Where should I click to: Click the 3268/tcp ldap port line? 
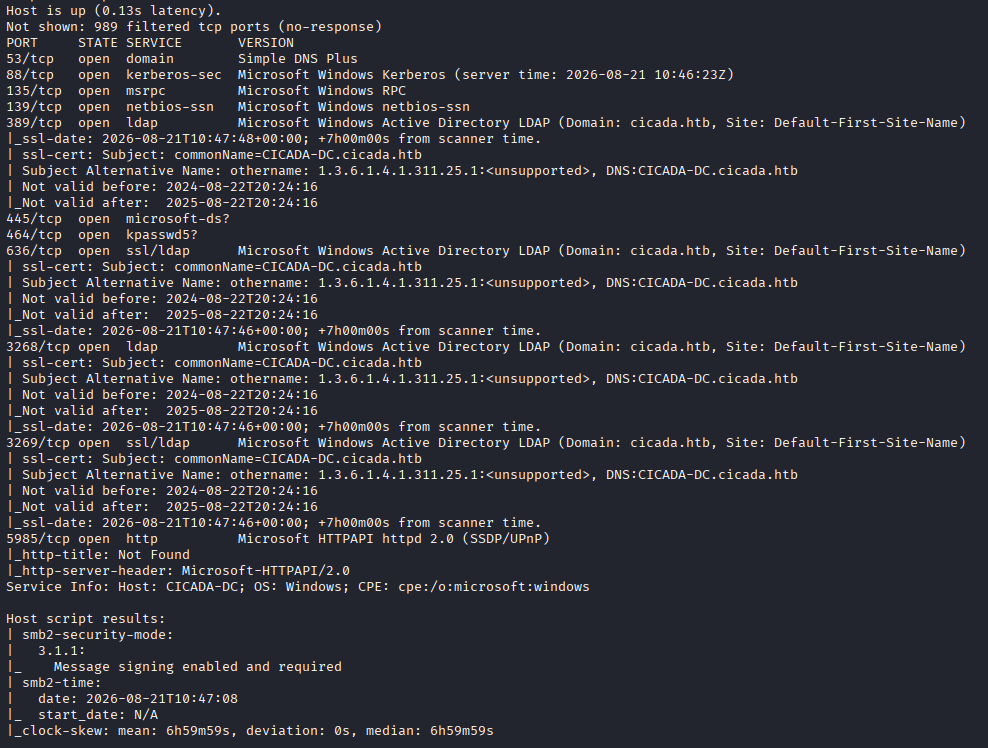coord(486,347)
